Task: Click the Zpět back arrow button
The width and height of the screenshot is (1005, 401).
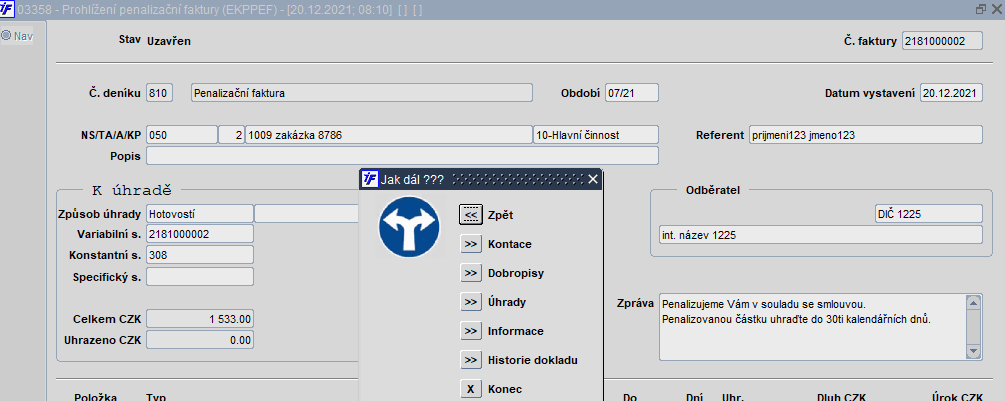Action: tap(470, 215)
